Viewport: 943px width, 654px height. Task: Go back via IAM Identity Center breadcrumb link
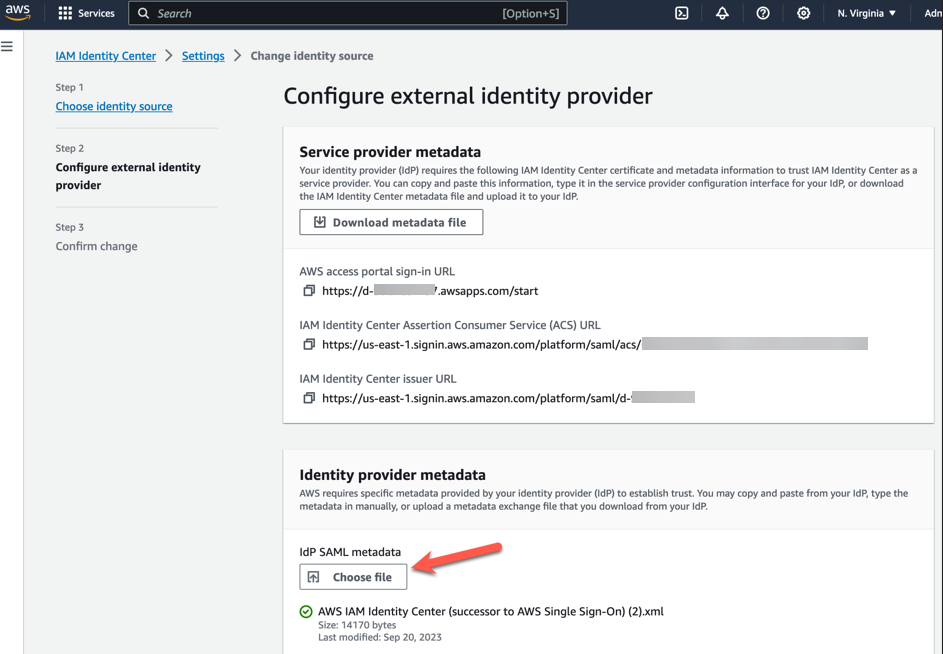pyautogui.click(x=105, y=56)
